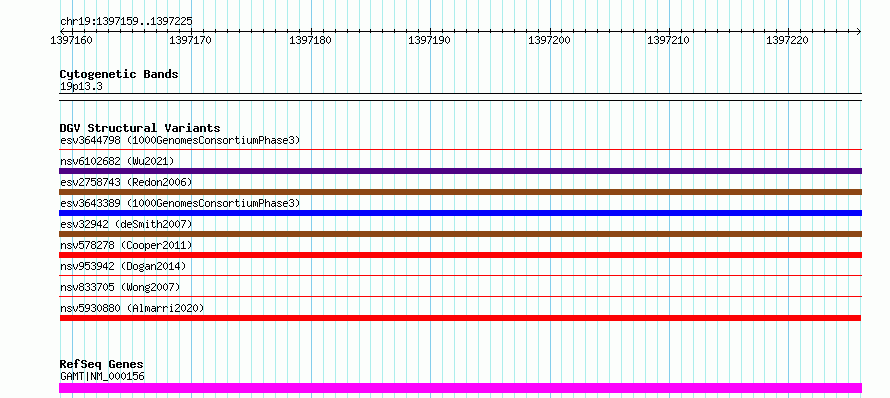Select variant label nsv6102682 (Wu2021)
The image size is (890, 398).
point(117,161)
